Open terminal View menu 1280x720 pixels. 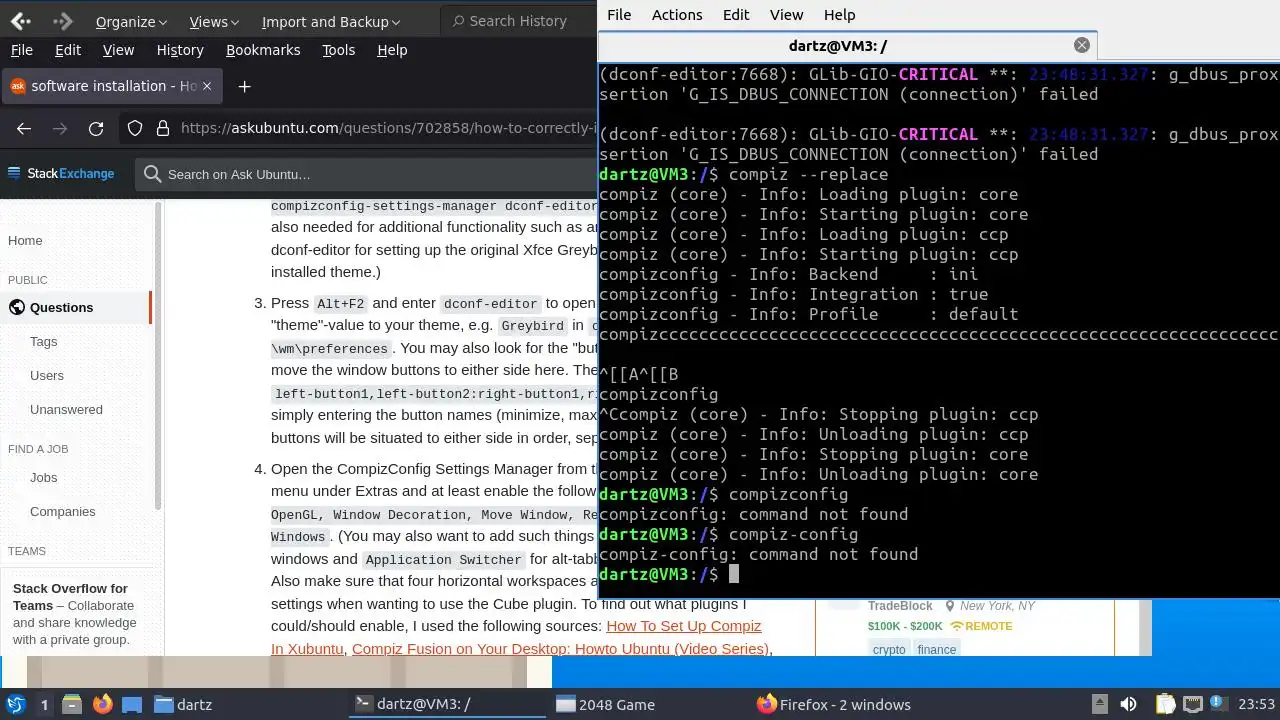786,15
